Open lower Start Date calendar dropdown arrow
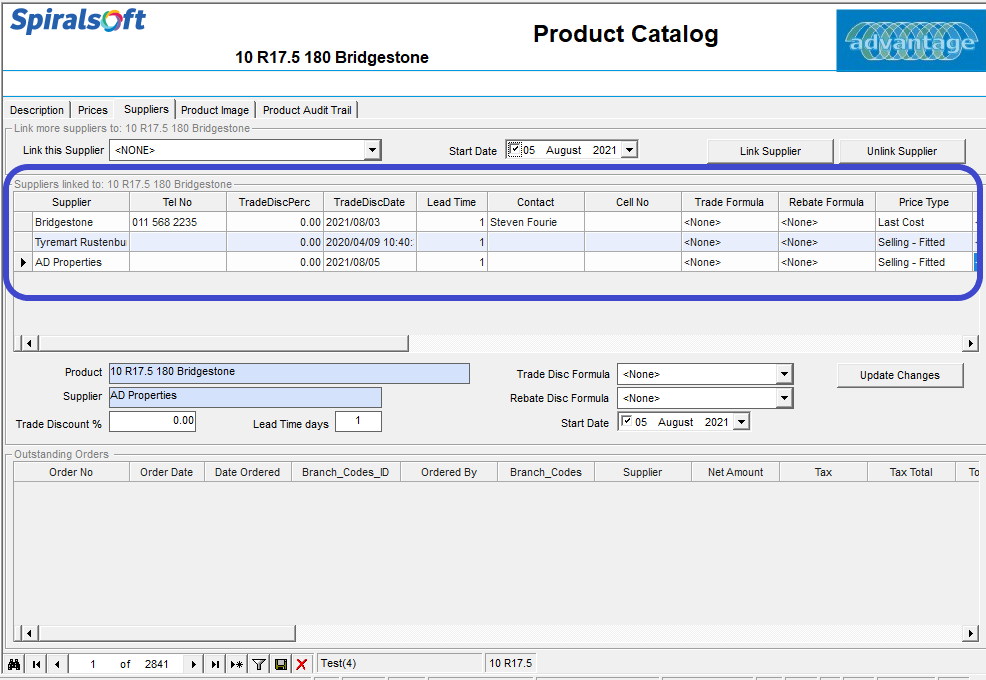The height and width of the screenshot is (680, 986). 742,421
